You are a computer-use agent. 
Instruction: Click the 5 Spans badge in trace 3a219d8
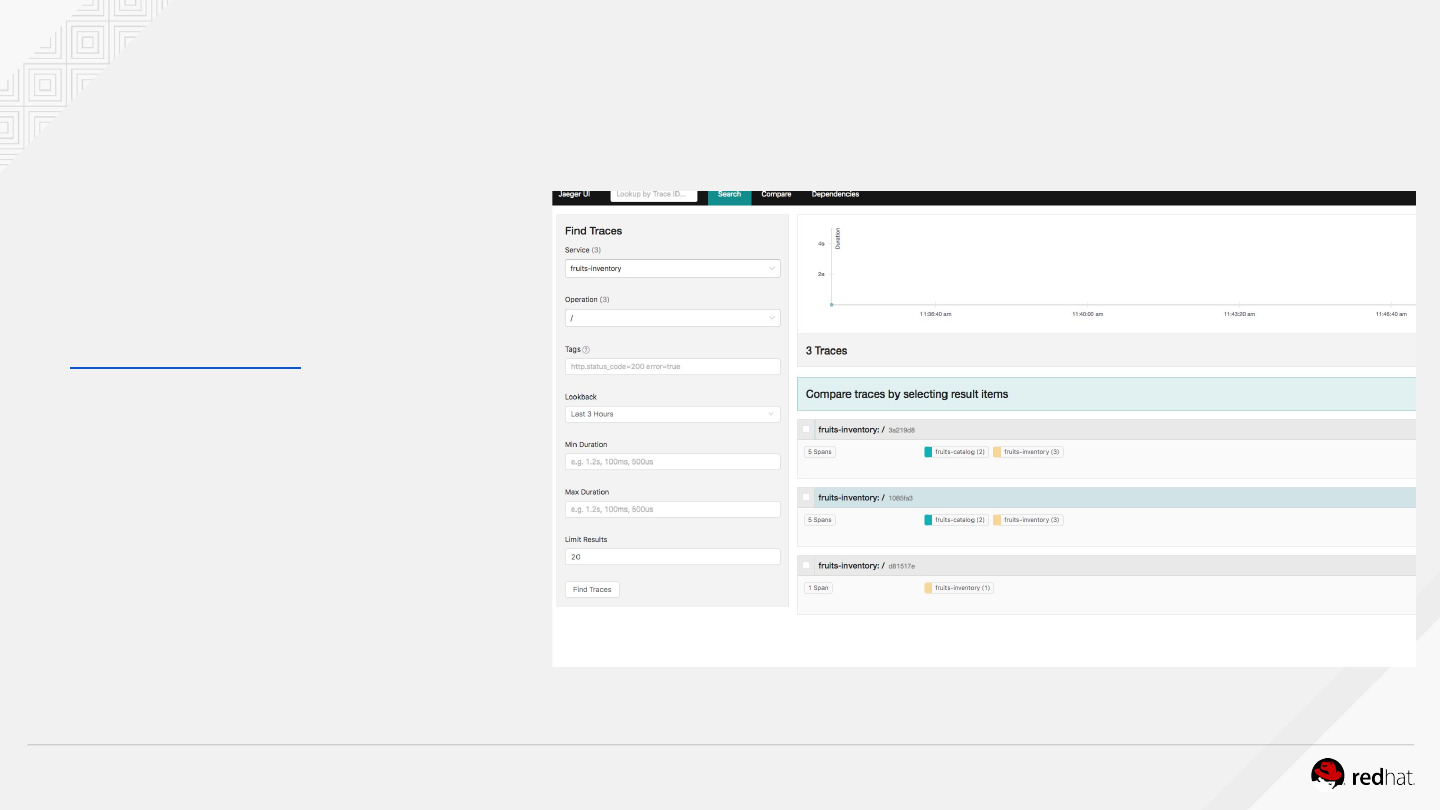tap(819, 452)
